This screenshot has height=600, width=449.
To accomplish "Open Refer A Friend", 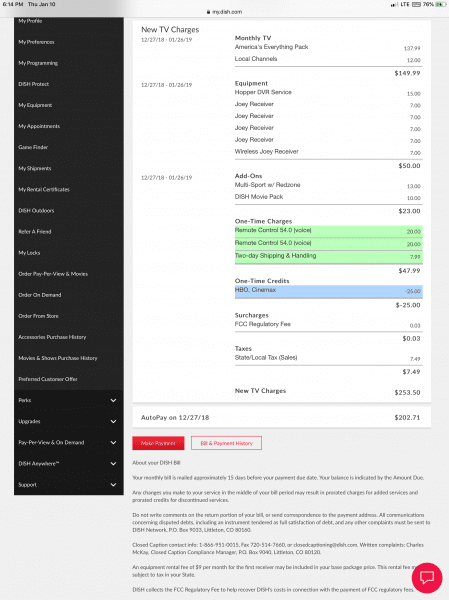I will 35,232.
